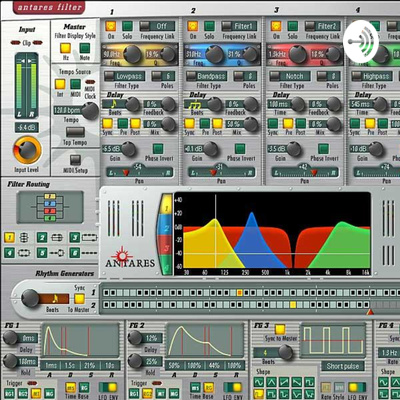Select RG Time Base in FG 2
400x400 pixels.
[x=209, y=388]
